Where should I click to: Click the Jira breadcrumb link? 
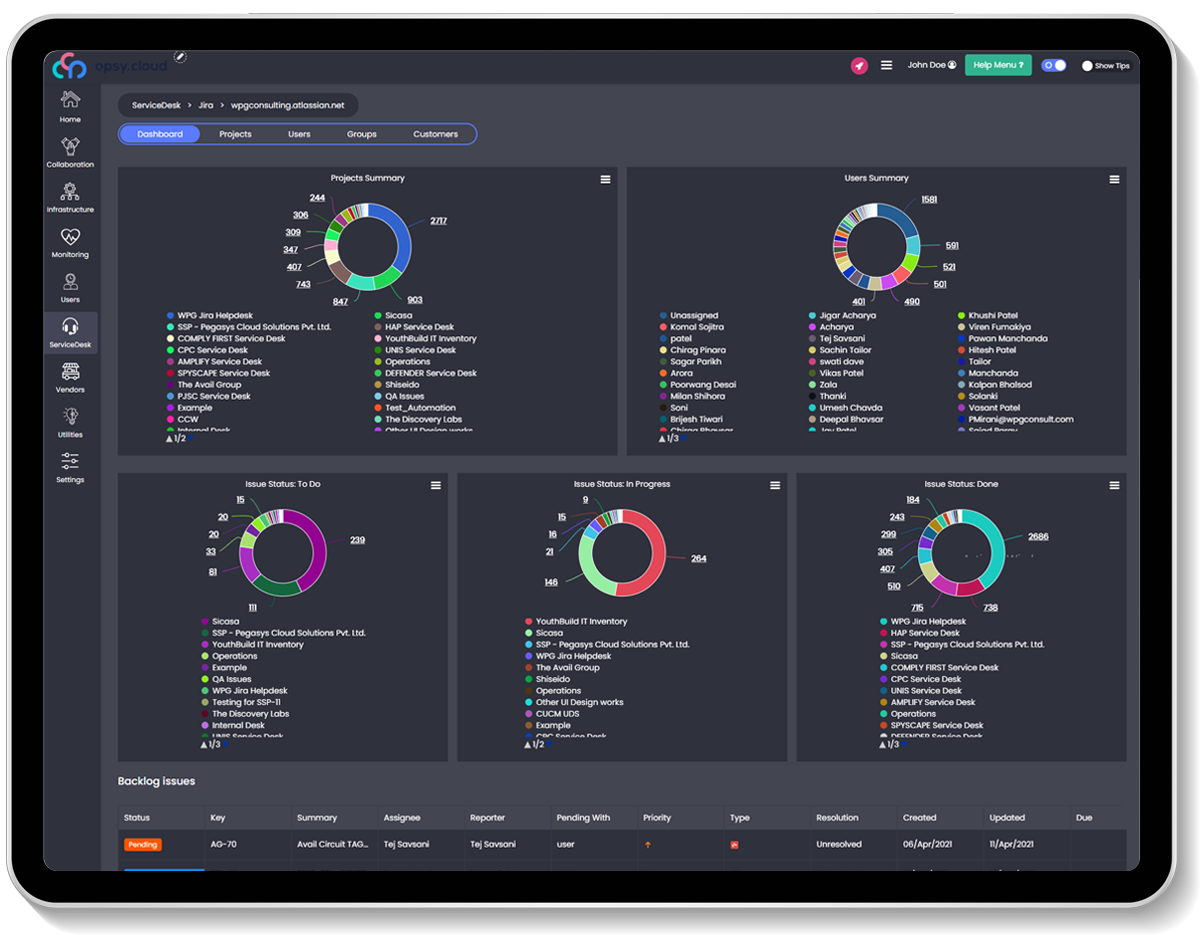point(205,105)
